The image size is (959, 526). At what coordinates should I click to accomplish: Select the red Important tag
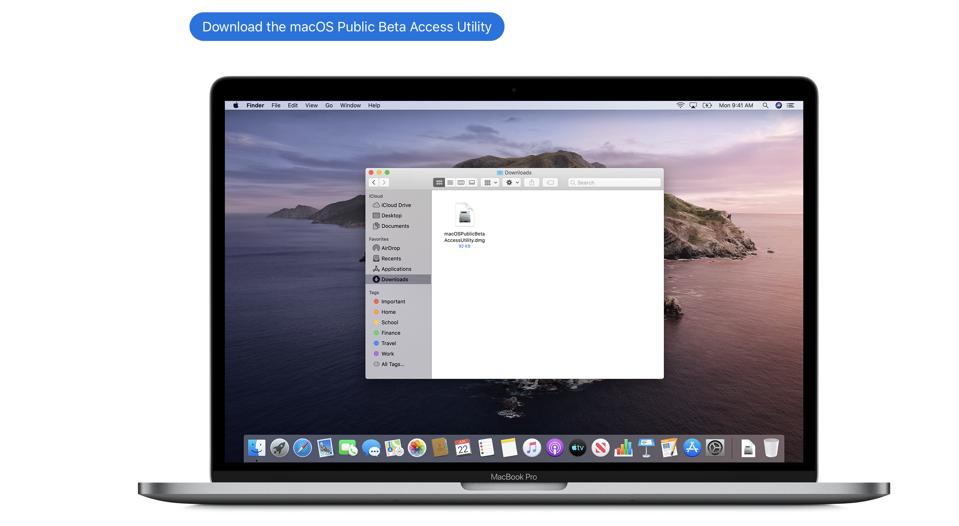click(392, 301)
